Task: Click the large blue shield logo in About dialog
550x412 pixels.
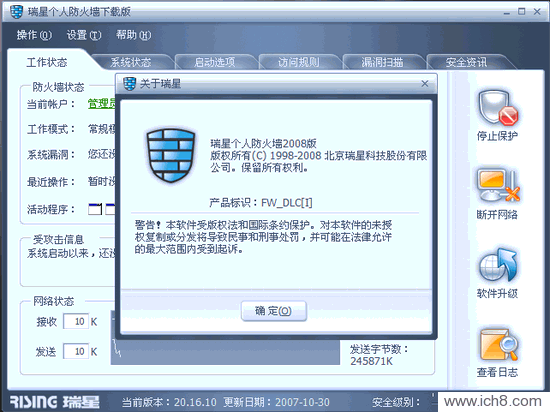Action: [171, 155]
